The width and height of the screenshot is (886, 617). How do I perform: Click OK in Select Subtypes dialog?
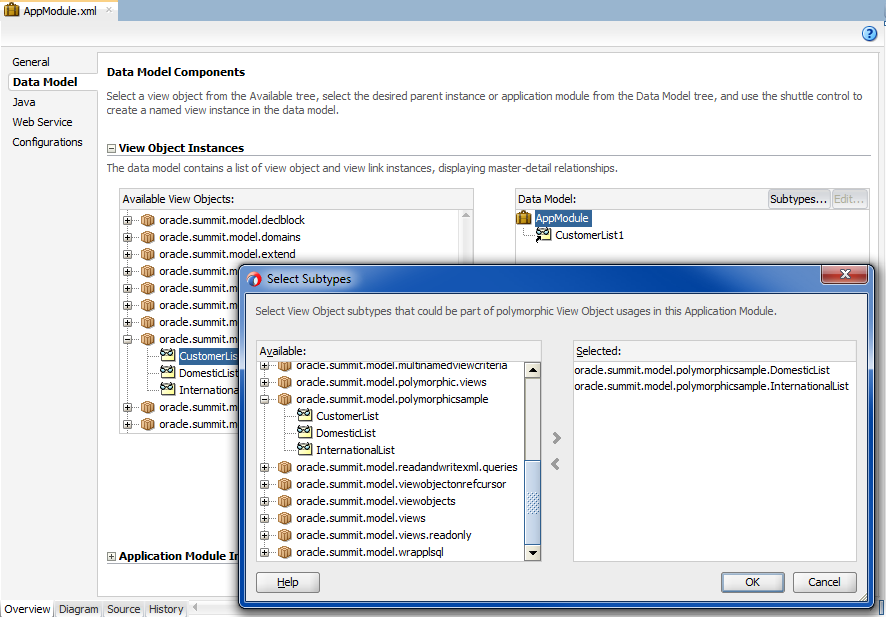click(x=753, y=582)
